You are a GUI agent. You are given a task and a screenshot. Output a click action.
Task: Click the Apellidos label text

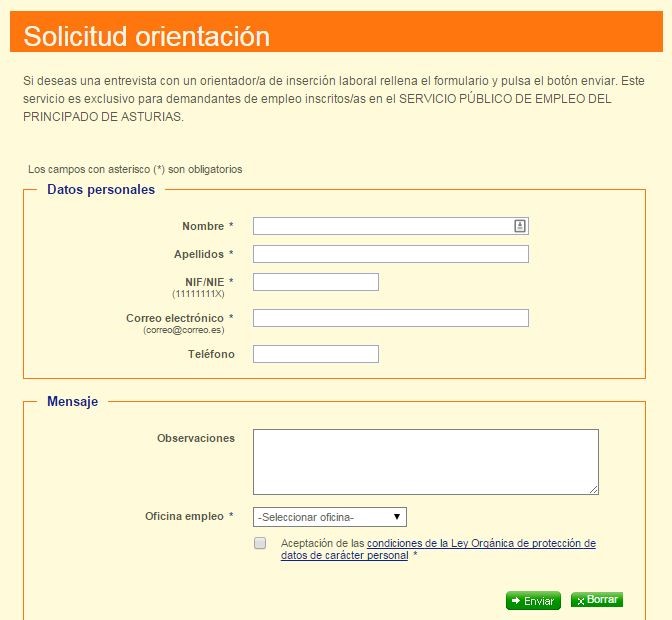[198, 254]
